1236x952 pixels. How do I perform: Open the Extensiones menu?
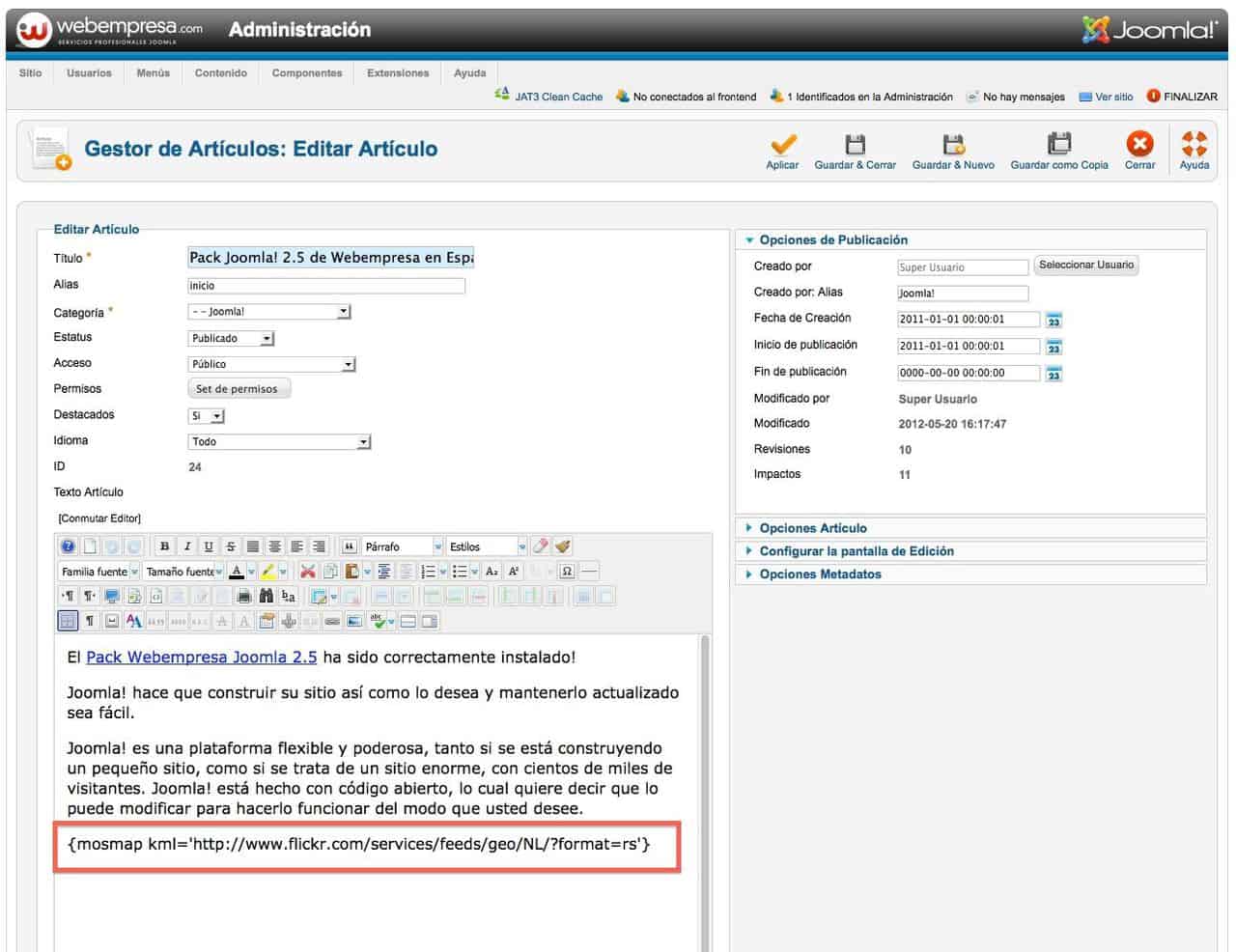[398, 73]
